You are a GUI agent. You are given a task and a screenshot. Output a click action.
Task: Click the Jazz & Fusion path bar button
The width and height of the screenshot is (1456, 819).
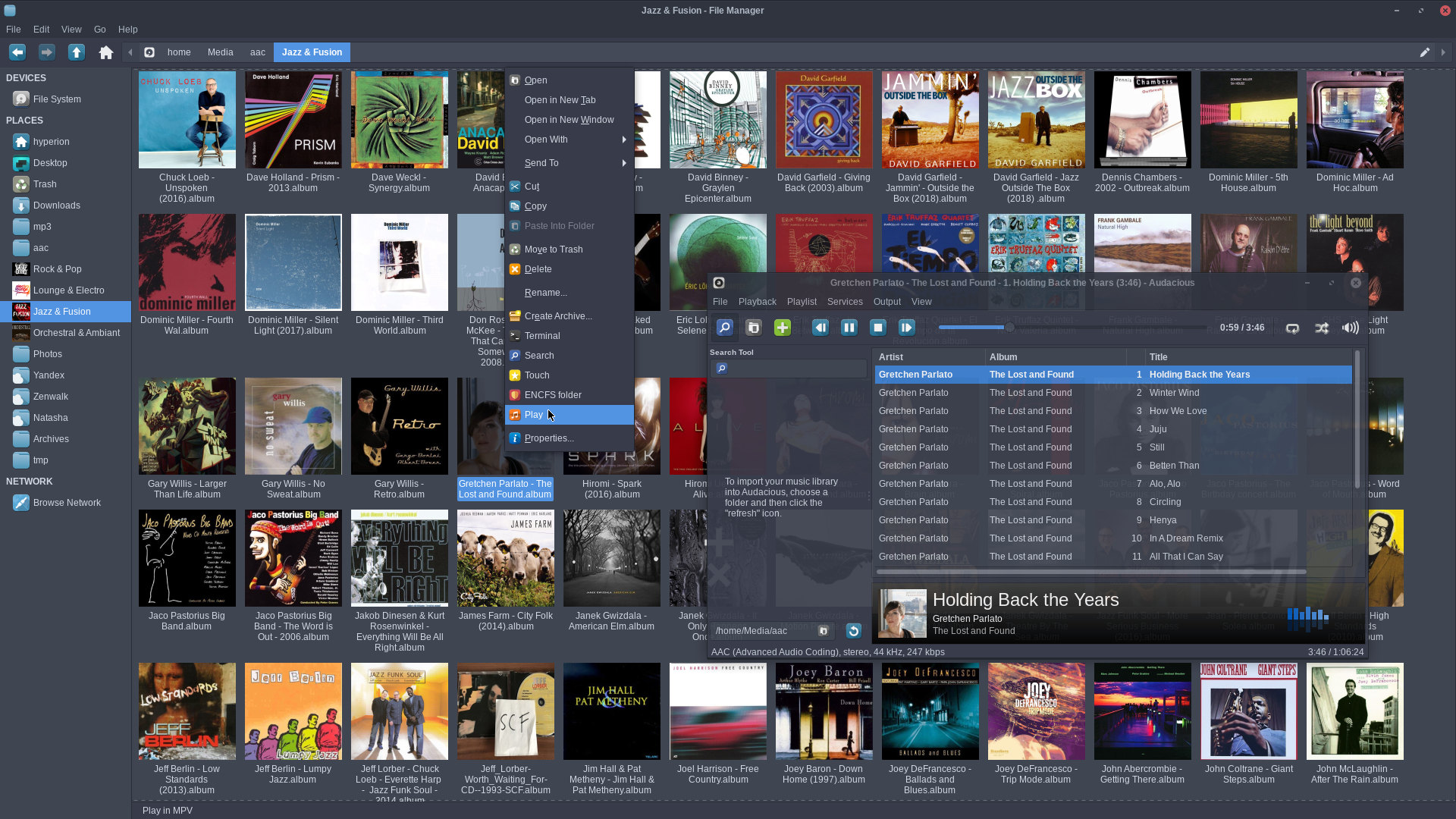pyautogui.click(x=312, y=52)
